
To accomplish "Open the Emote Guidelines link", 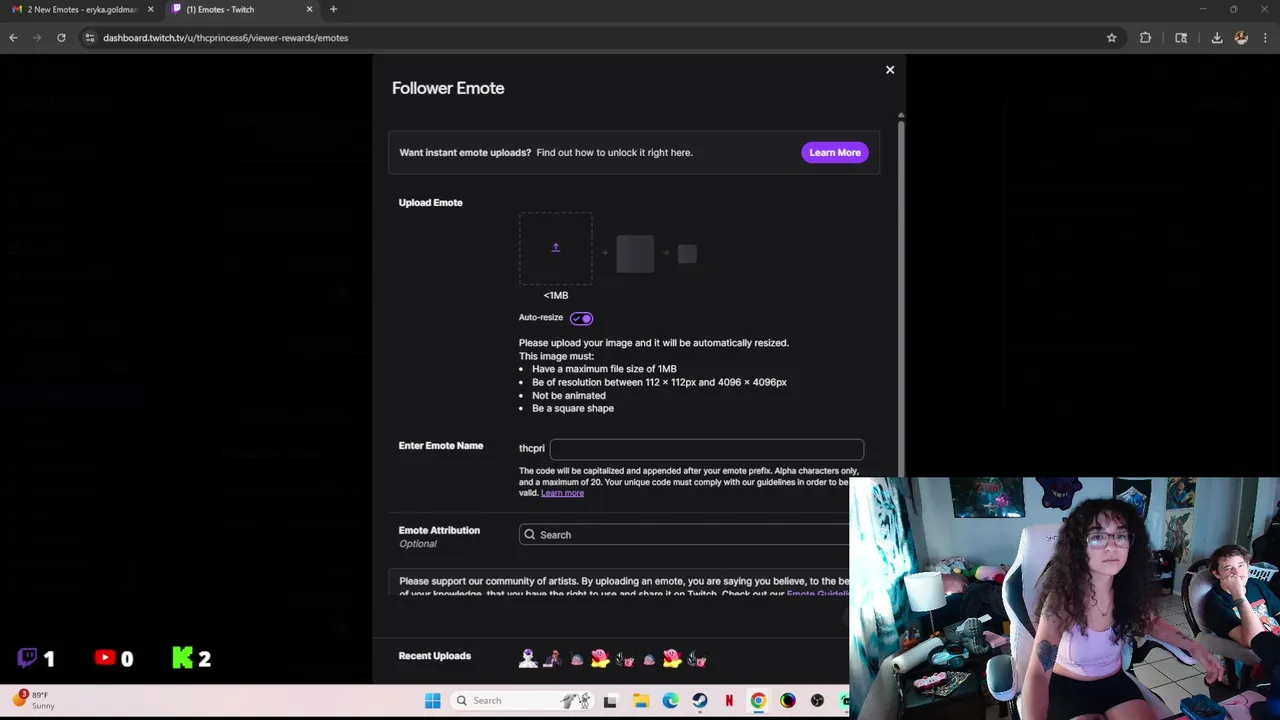I will [x=818, y=594].
